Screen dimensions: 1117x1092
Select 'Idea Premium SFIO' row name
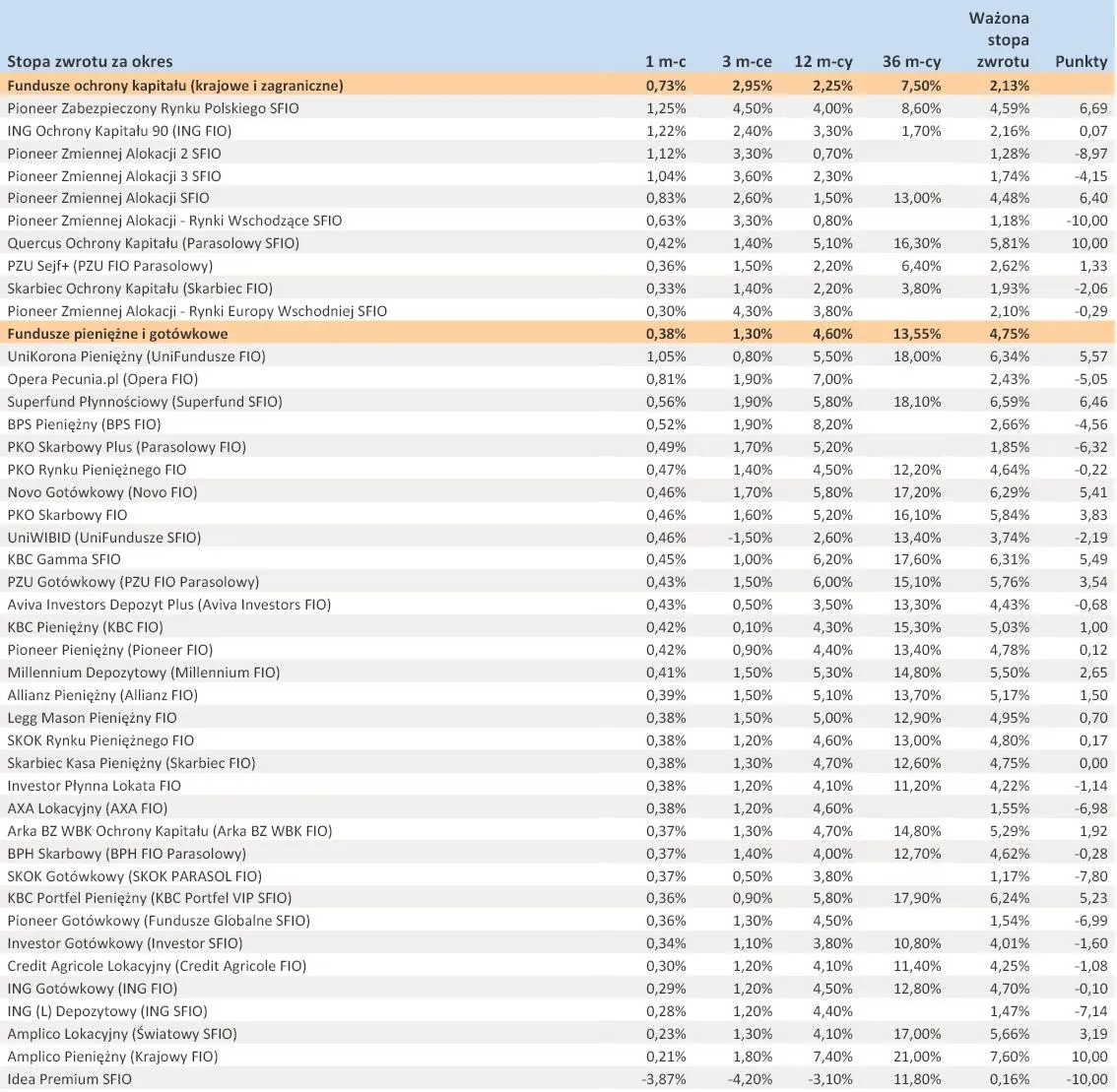coord(69,1079)
